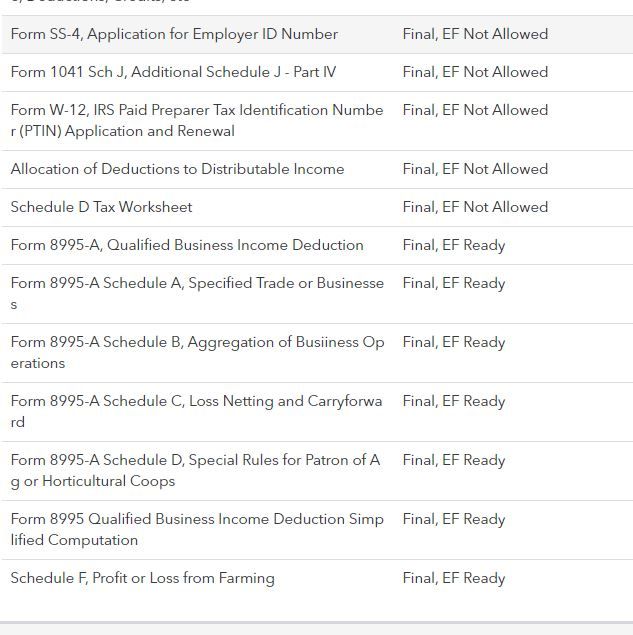Click status for Form 1041 Sch J

tap(475, 72)
